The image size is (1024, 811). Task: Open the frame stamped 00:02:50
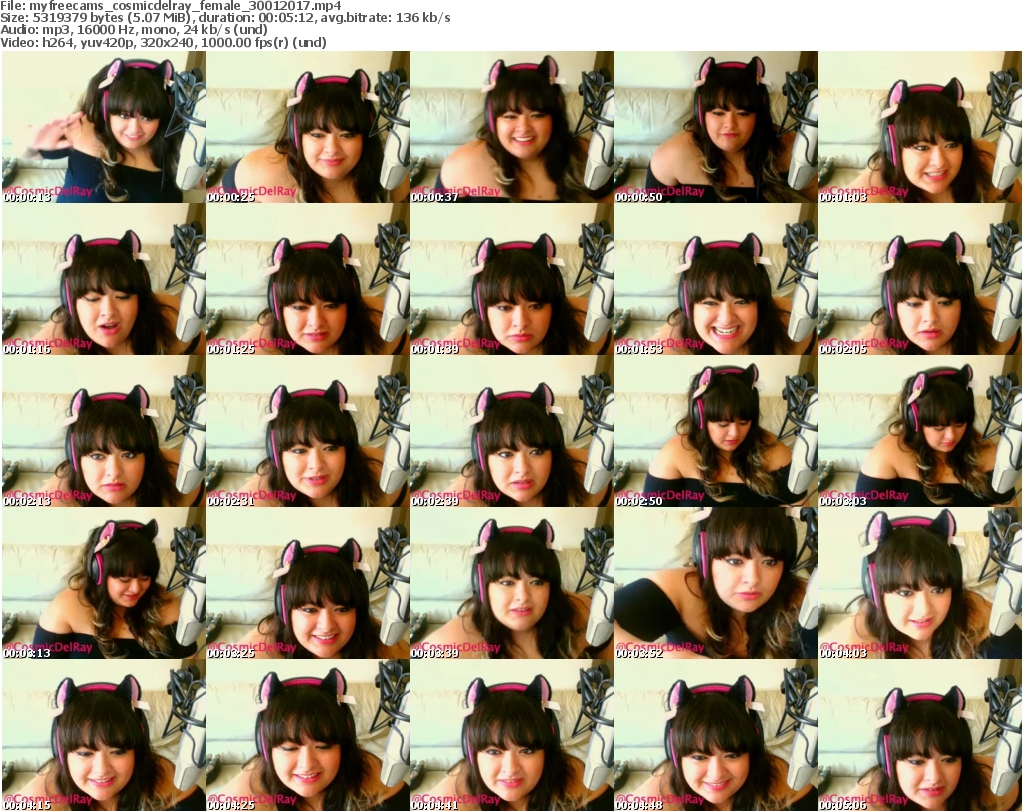[x=716, y=431]
